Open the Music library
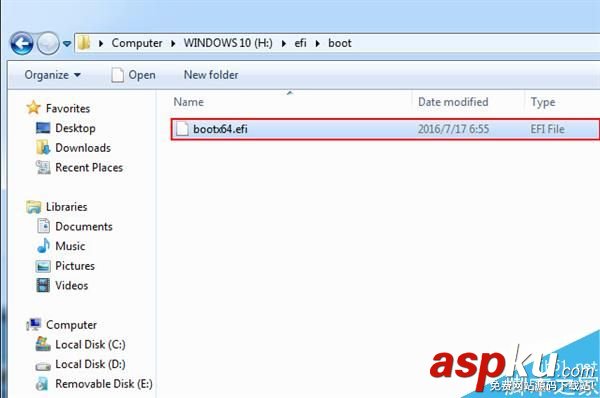The width and height of the screenshot is (600, 398). tap(70, 246)
